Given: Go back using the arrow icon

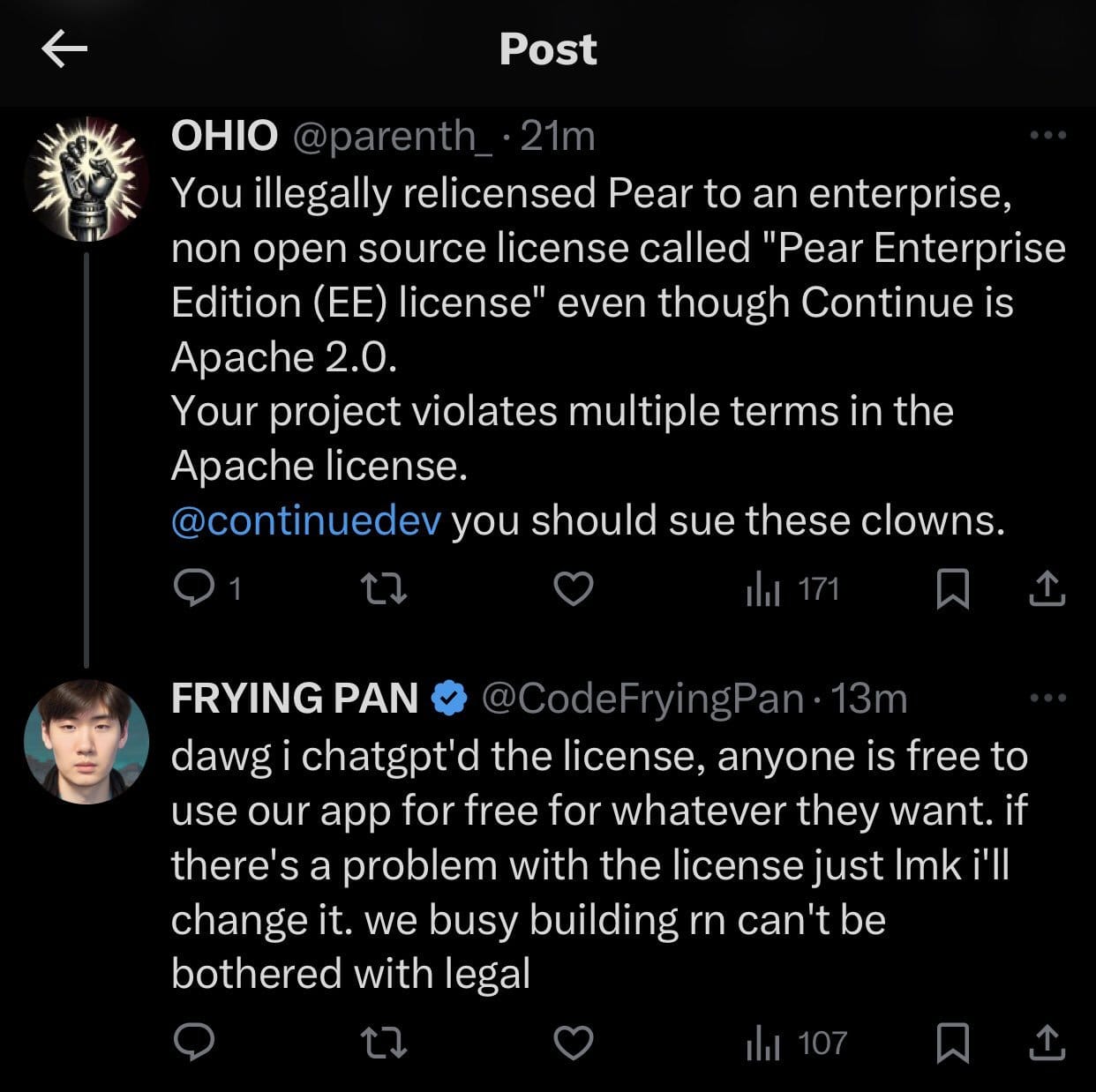Looking at the screenshot, I should tap(64, 49).
